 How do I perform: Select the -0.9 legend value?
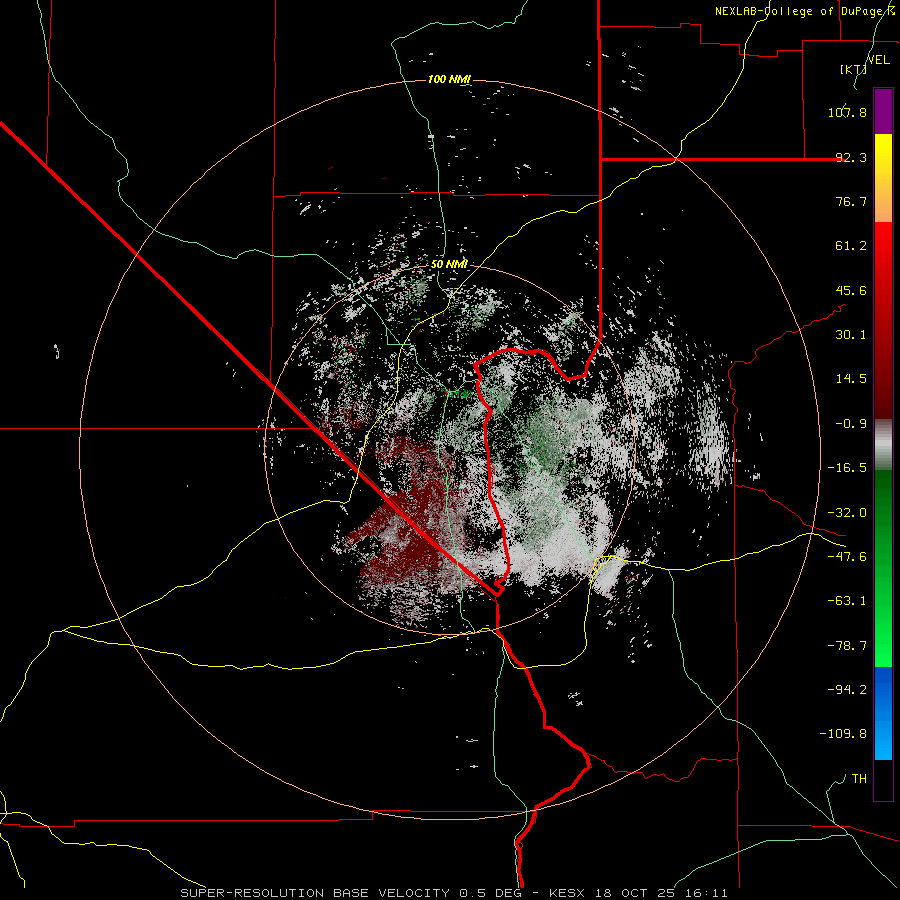pos(851,424)
